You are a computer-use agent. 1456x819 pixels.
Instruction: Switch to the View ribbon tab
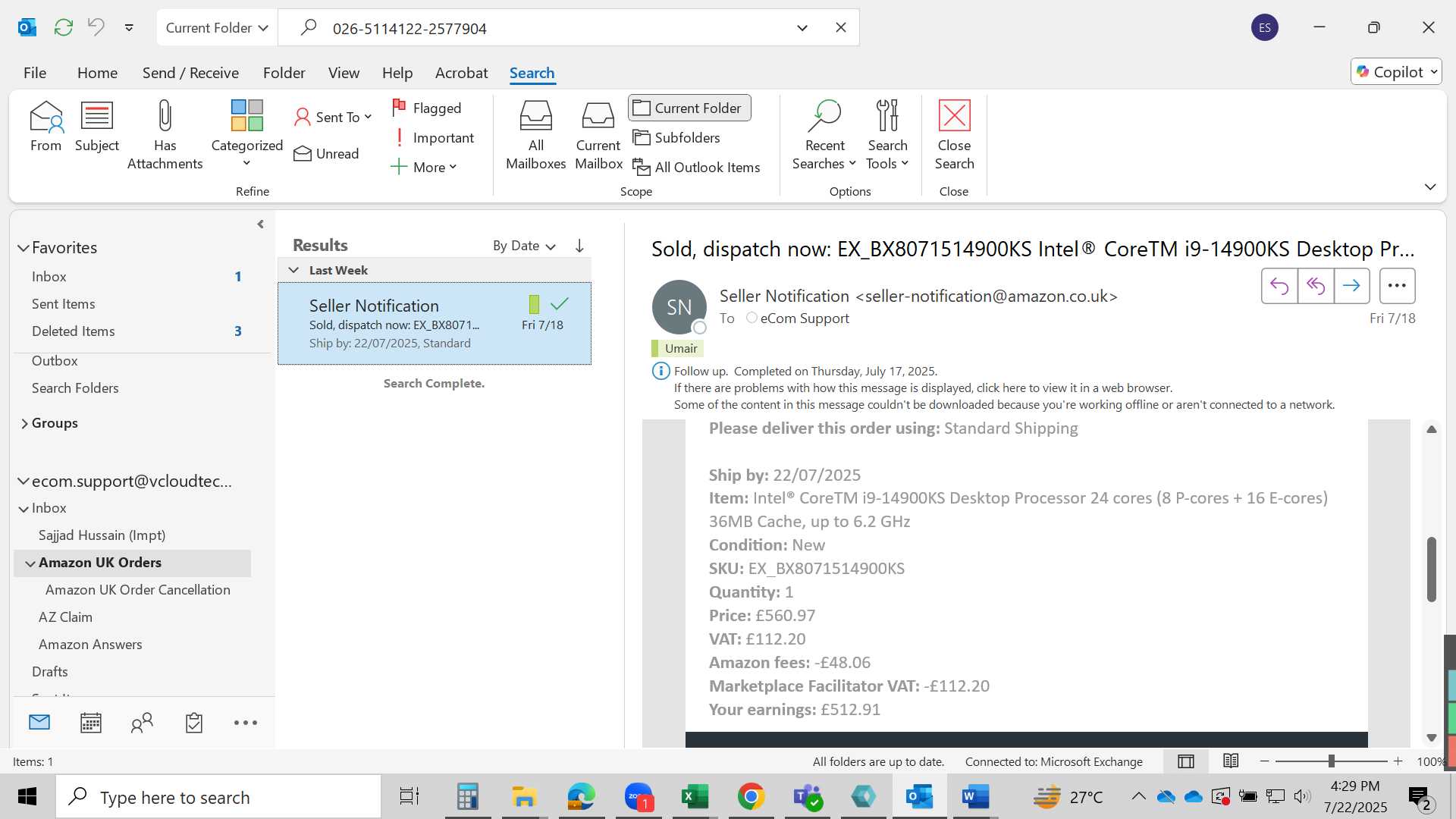[x=344, y=73]
